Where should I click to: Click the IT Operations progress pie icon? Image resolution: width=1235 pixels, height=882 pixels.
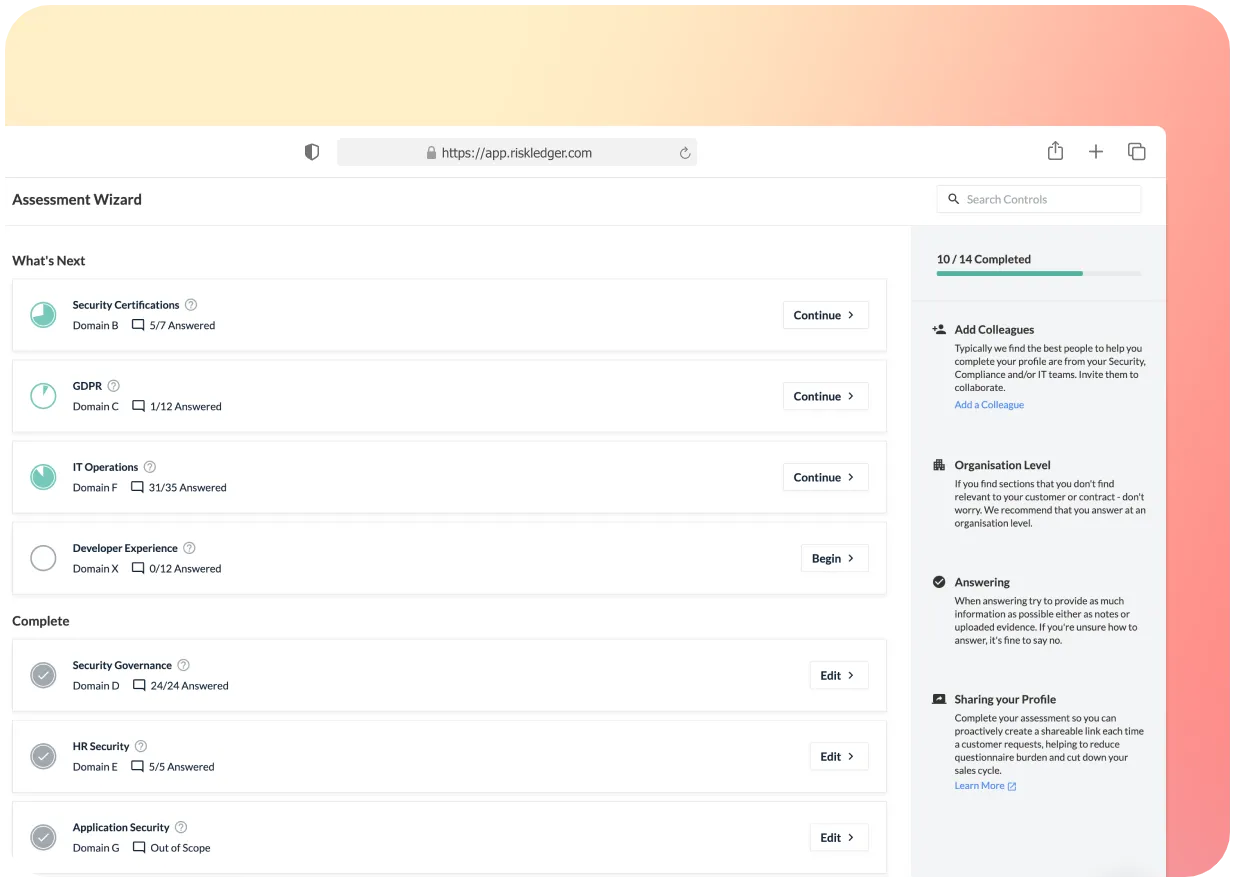coord(43,477)
